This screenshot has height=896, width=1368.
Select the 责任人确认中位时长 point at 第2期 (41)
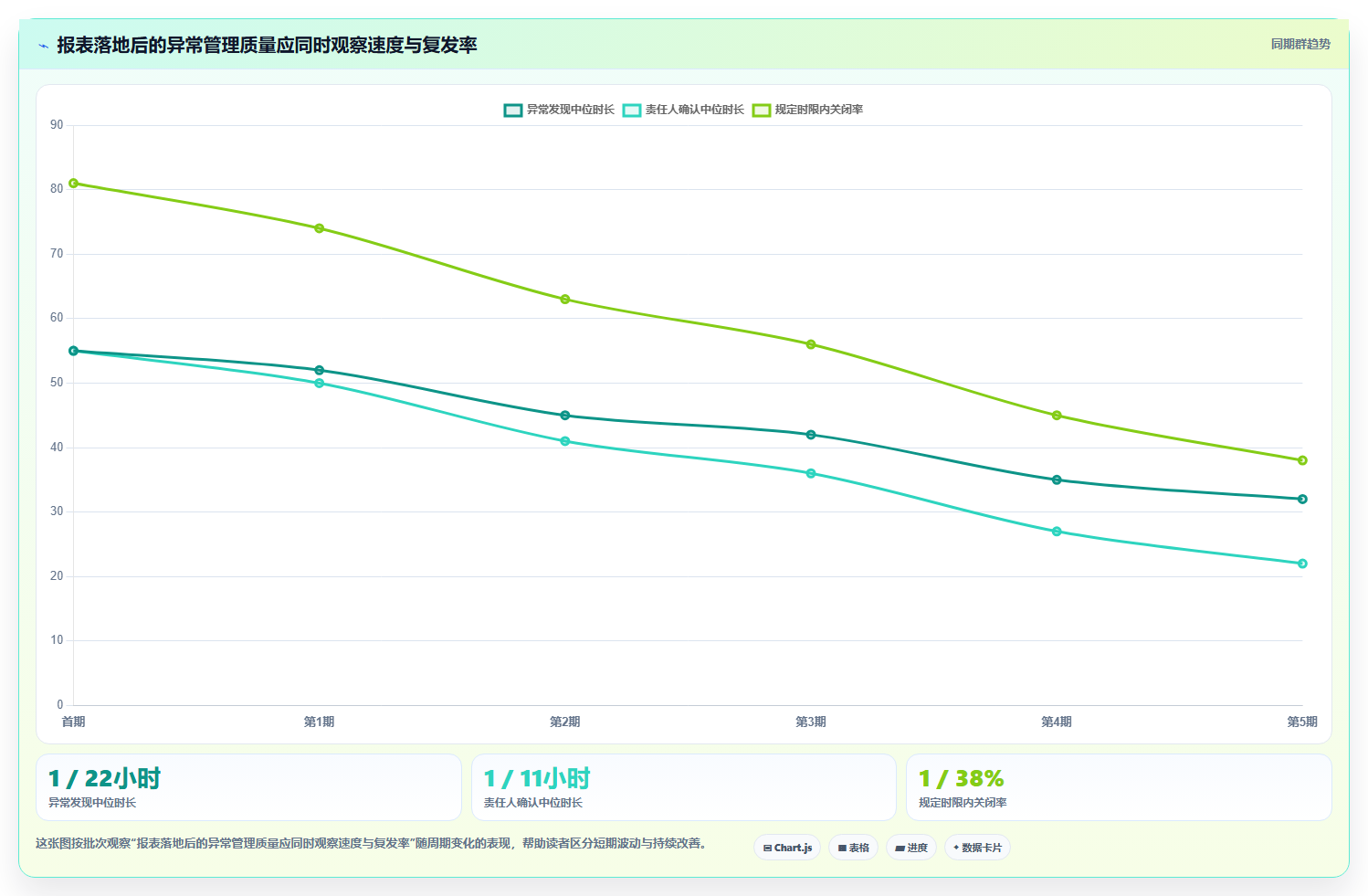pos(565,441)
